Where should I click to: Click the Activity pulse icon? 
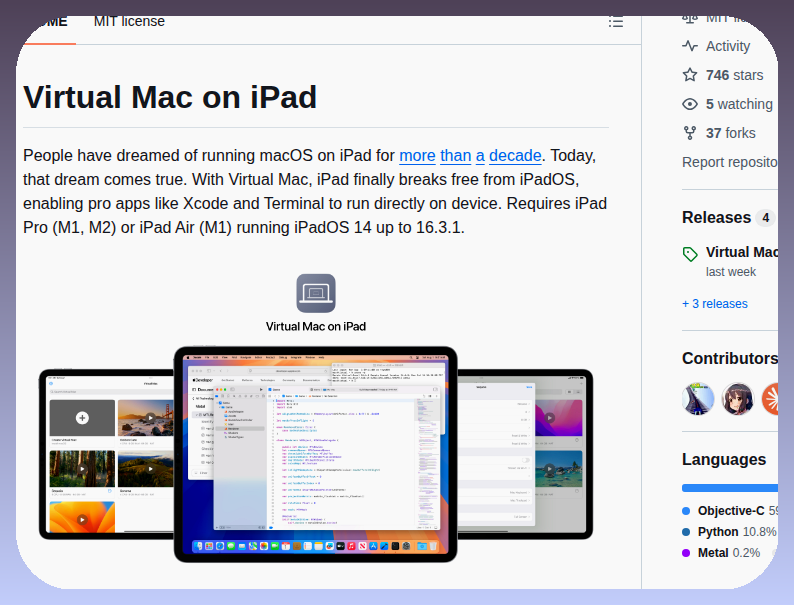click(x=690, y=46)
